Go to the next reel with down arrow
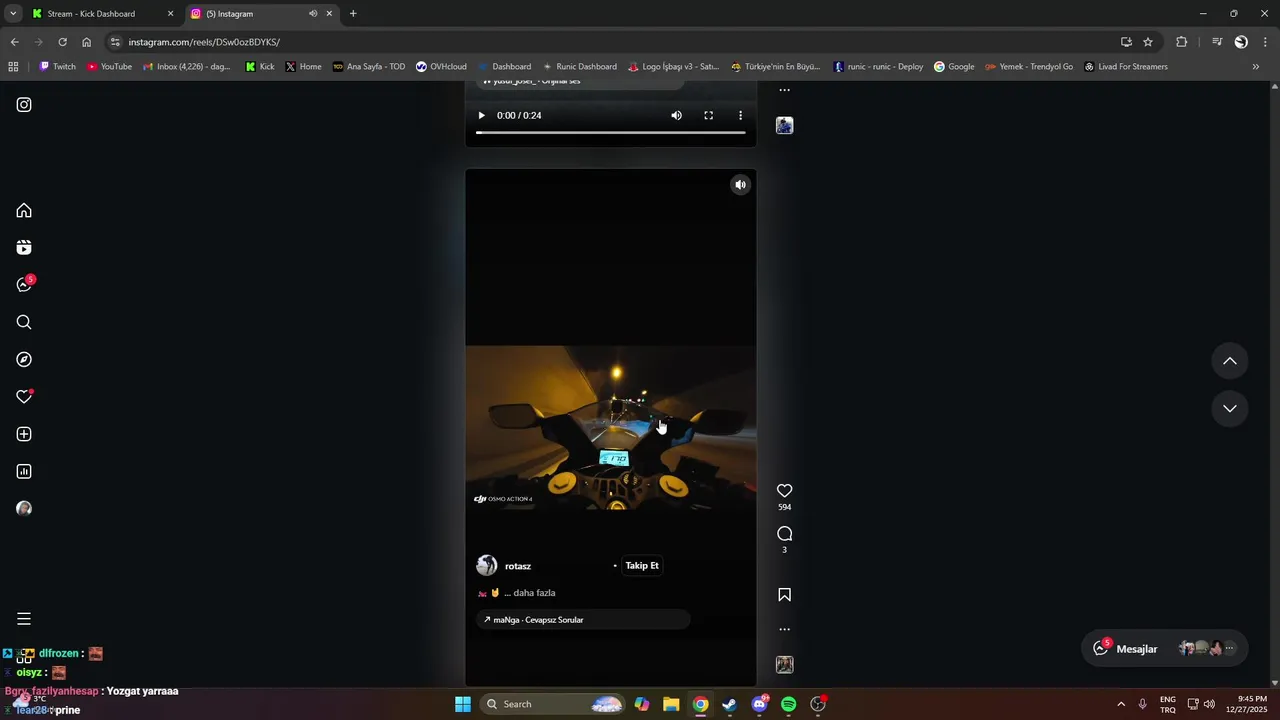 (x=1230, y=409)
